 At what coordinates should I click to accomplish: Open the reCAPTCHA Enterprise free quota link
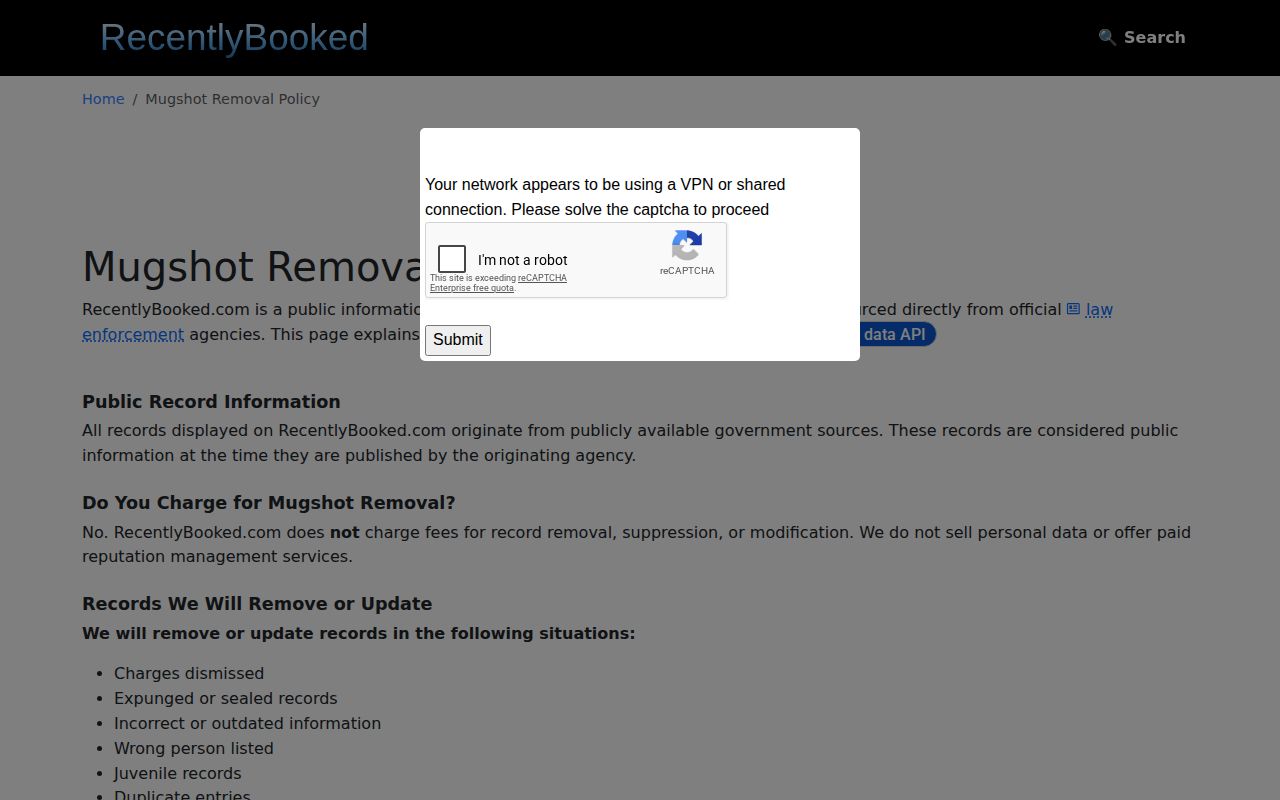point(498,283)
